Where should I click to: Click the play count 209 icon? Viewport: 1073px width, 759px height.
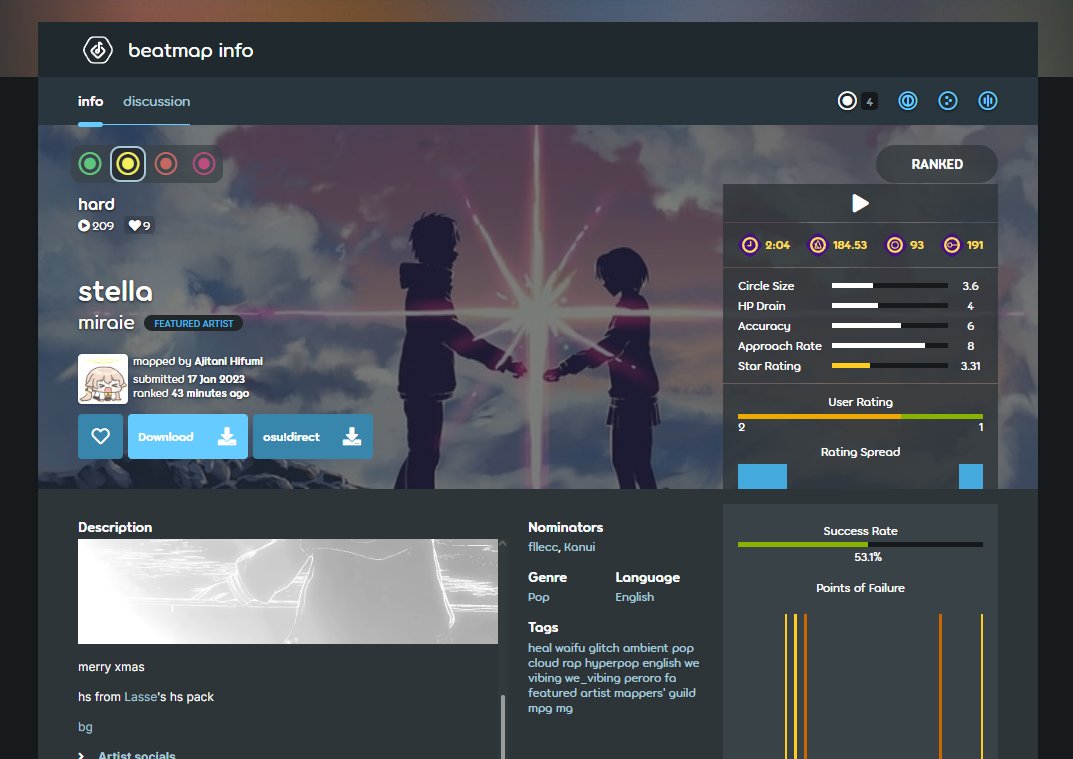pyautogui.click(x=83, y=225)
